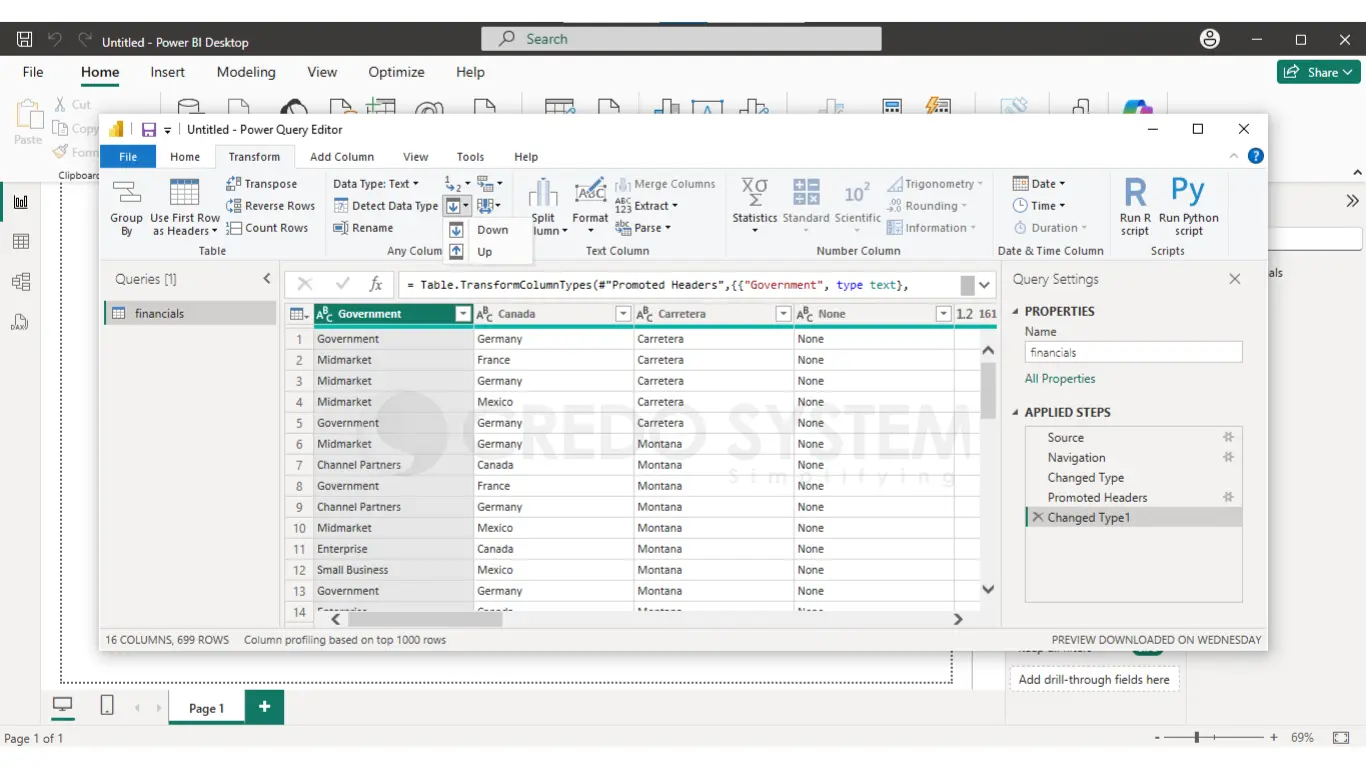
Task: Open Report view in Power BI sidebar
Action: [21, 201]
